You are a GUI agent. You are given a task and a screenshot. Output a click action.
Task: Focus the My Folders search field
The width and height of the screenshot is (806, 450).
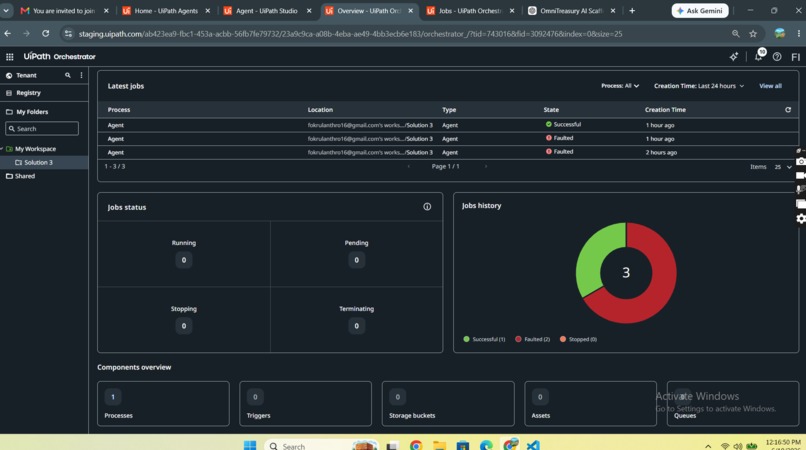click(42, 129)
